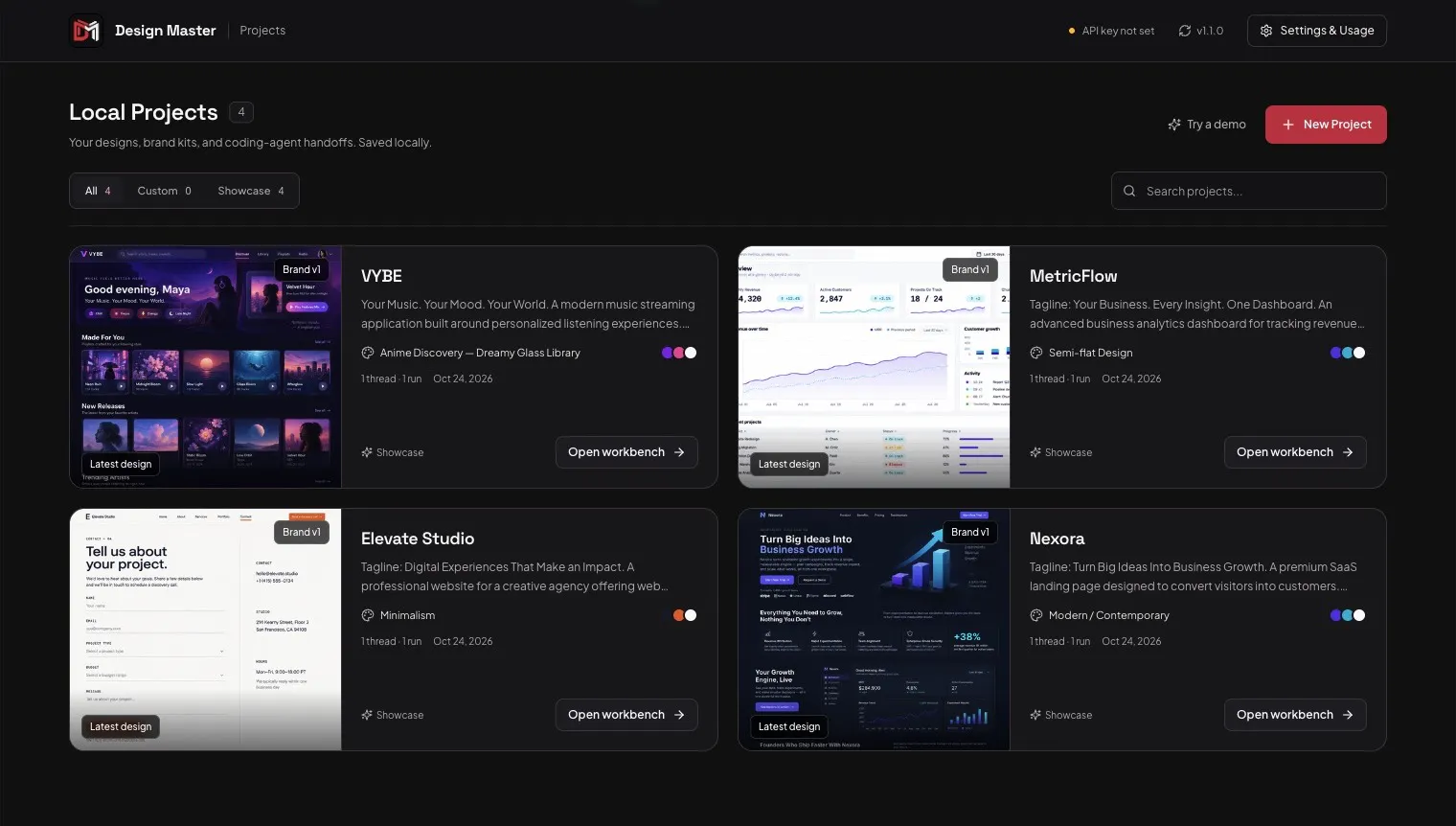Viewport: 1456px width, 826px height.
Task: Click the Local Projects count badge
Action: pyautogui.click(x=241, y=112)
